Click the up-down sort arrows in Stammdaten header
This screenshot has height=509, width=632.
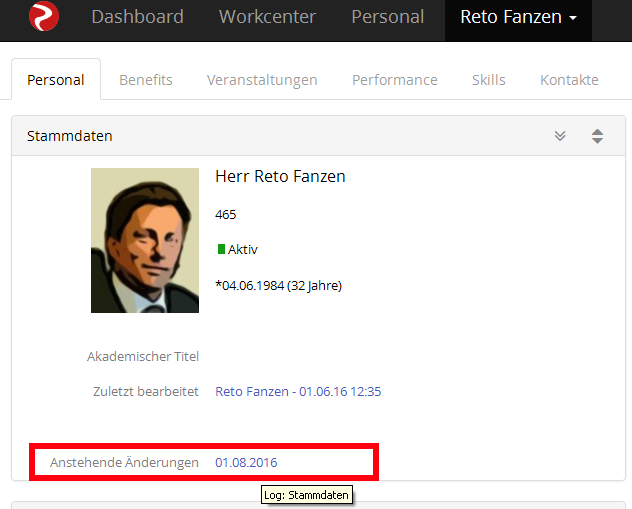click(x=597, y=136)
